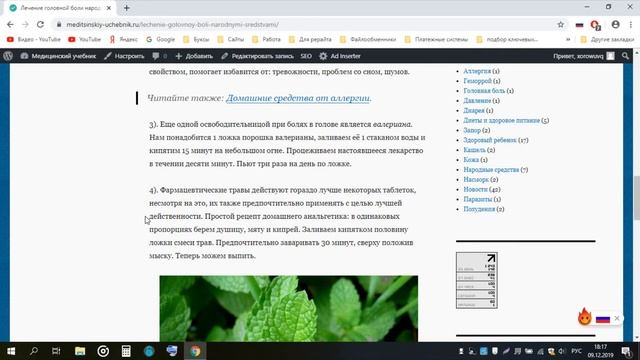Viewport: 640px width, 360px height.
Task: Open the Медицинский учебник site menu
Action: [x=58, y=56]
